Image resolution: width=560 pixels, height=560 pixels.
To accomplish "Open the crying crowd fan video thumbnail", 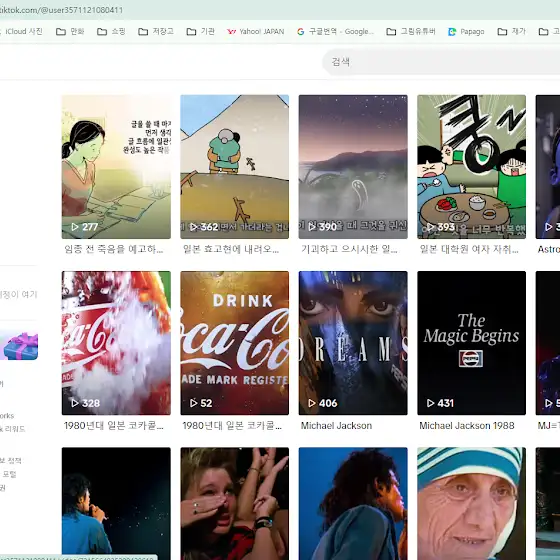I will pos(235,504).
